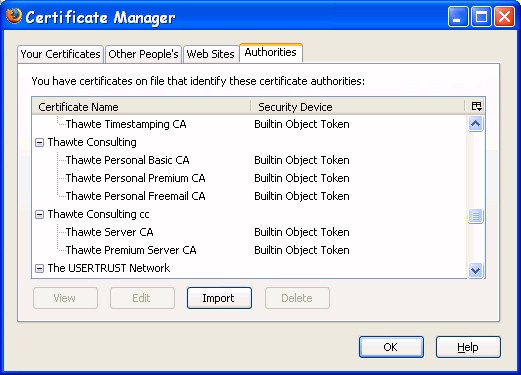
Task: Sort by Certificate Name column header
Action: (x=141, y=107)
